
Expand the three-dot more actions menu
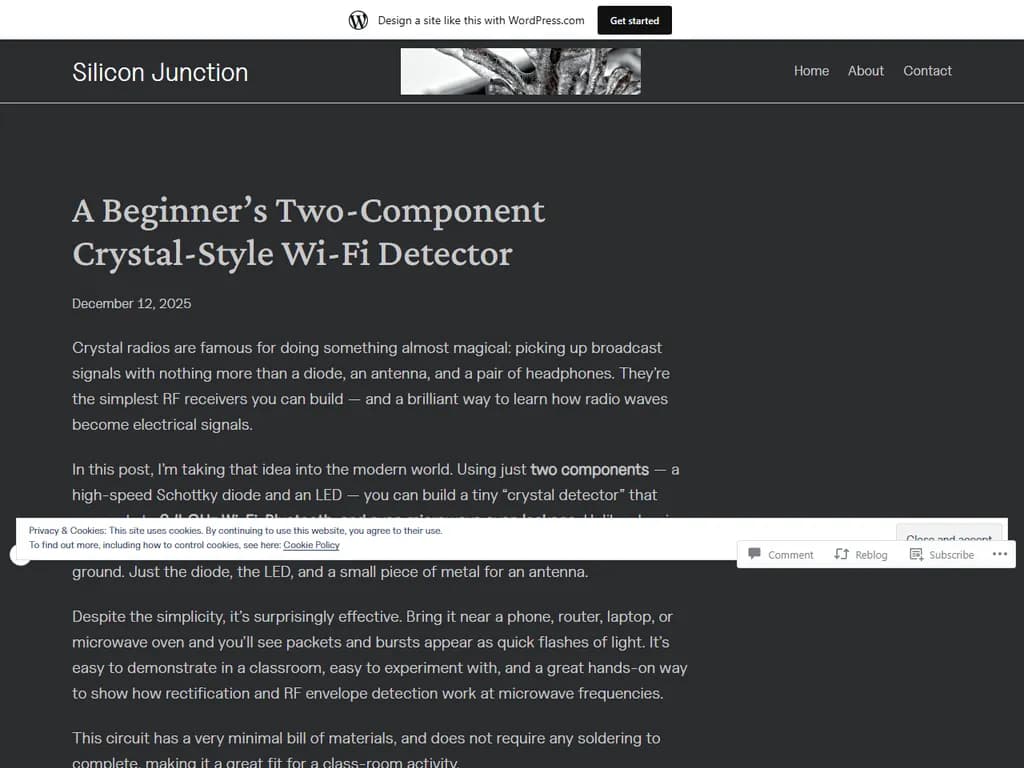(1000, 554)
